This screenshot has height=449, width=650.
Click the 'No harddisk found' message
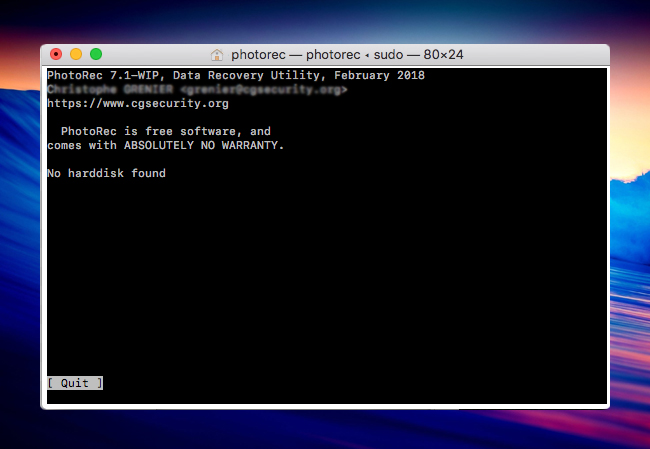click(x=107, y=173)
